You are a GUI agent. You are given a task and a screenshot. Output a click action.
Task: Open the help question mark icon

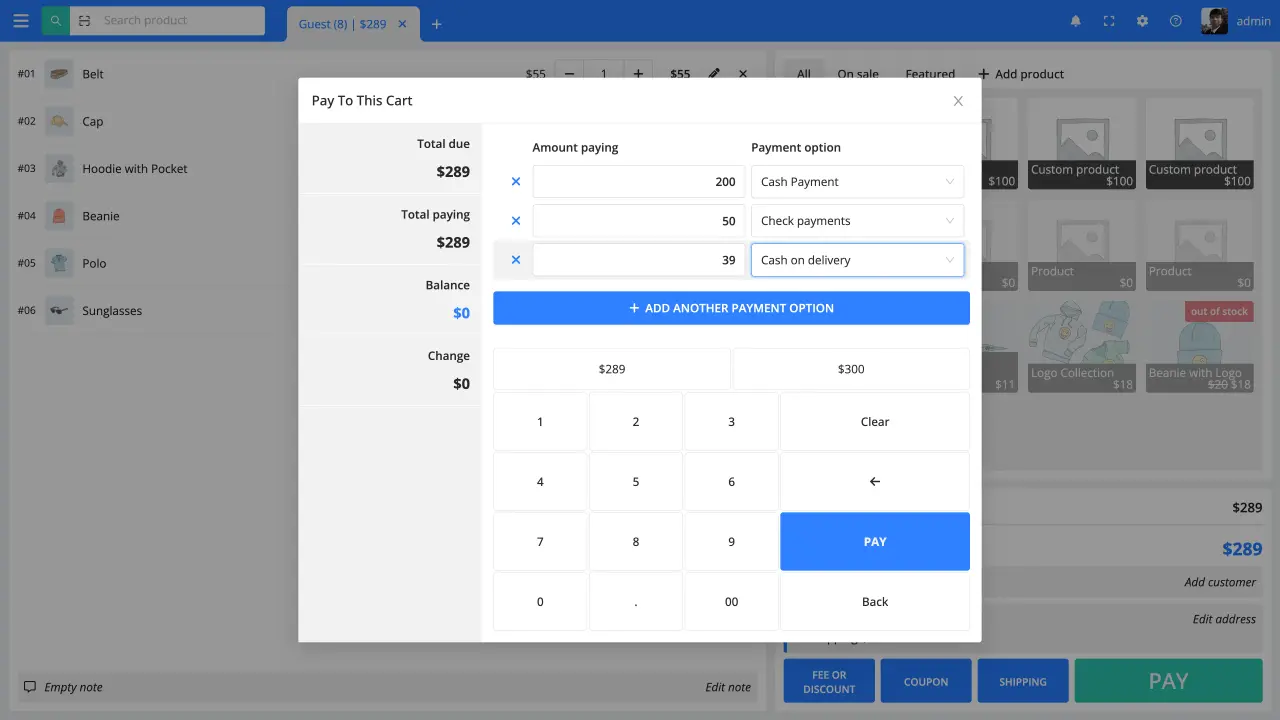click(1176, 21)
